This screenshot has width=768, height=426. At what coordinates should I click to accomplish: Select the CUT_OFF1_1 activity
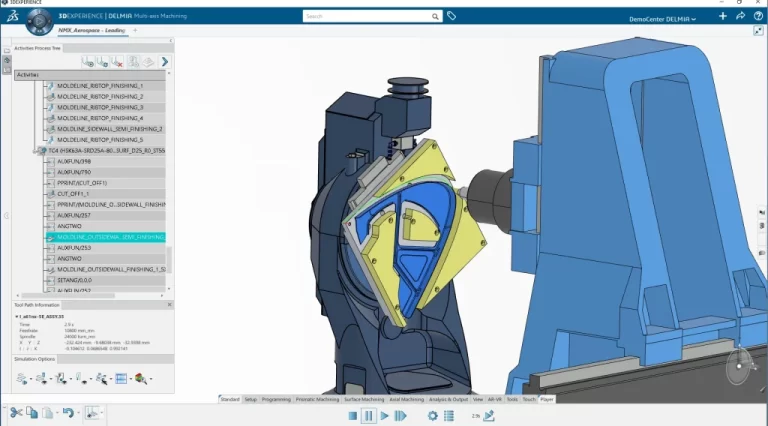click(x=74, y=194)
